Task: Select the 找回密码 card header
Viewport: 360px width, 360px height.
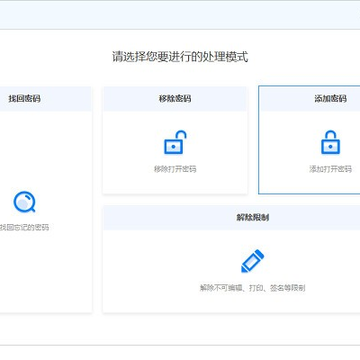Action: [x=46, y=99]
